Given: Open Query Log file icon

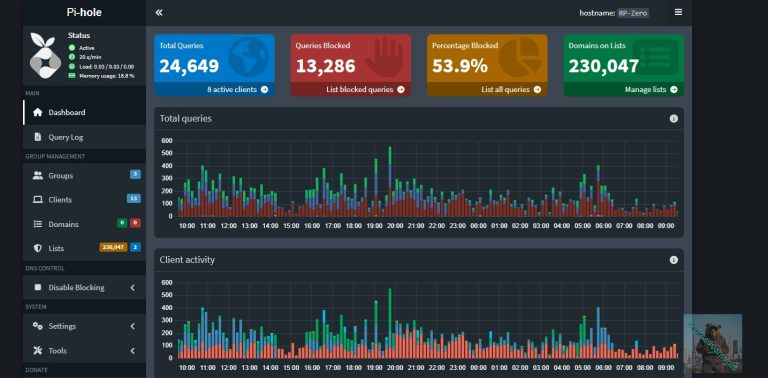Looking at the screenshot, I should coord(38,137).
